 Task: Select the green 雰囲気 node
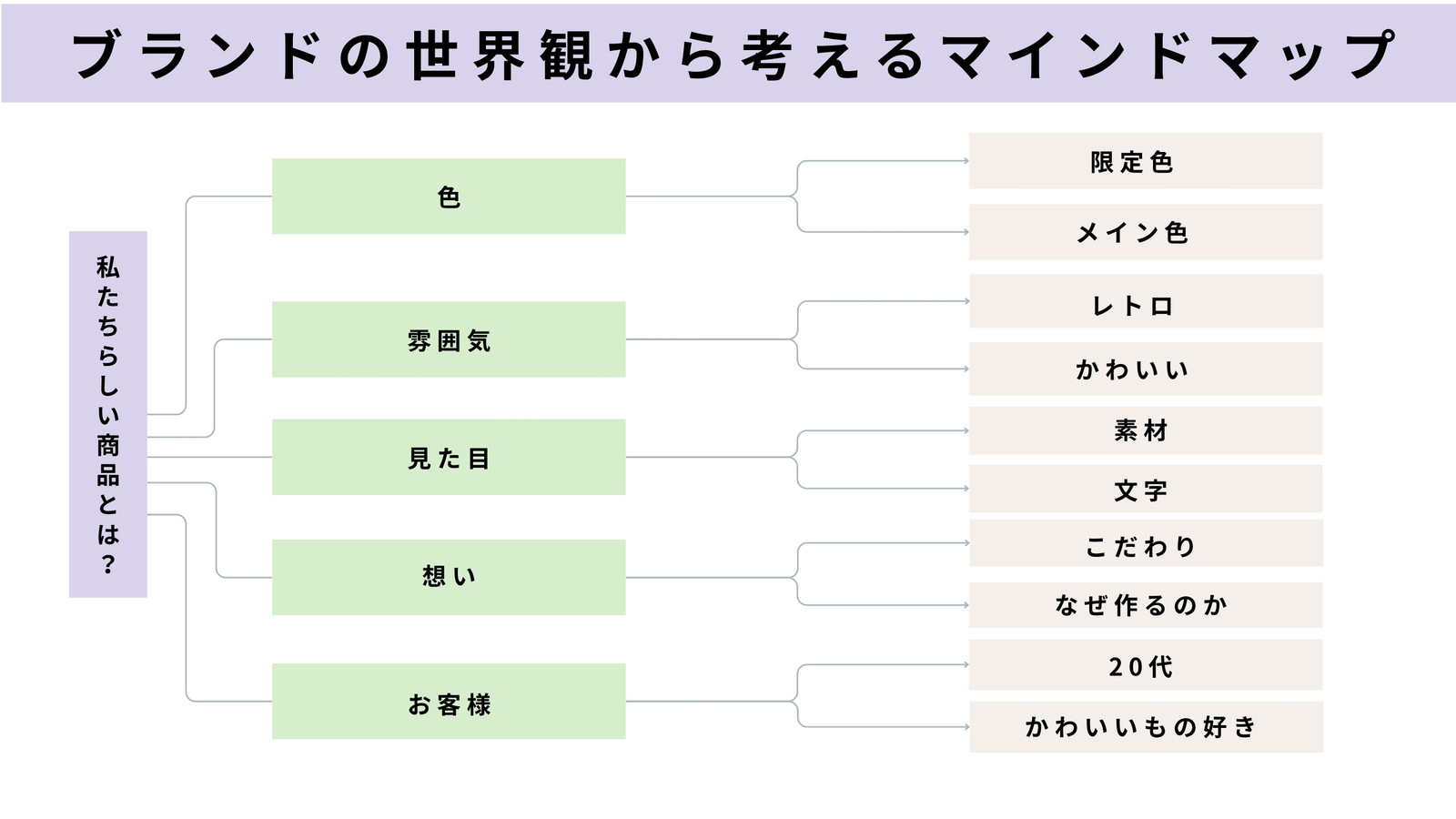tap(449, 339)
